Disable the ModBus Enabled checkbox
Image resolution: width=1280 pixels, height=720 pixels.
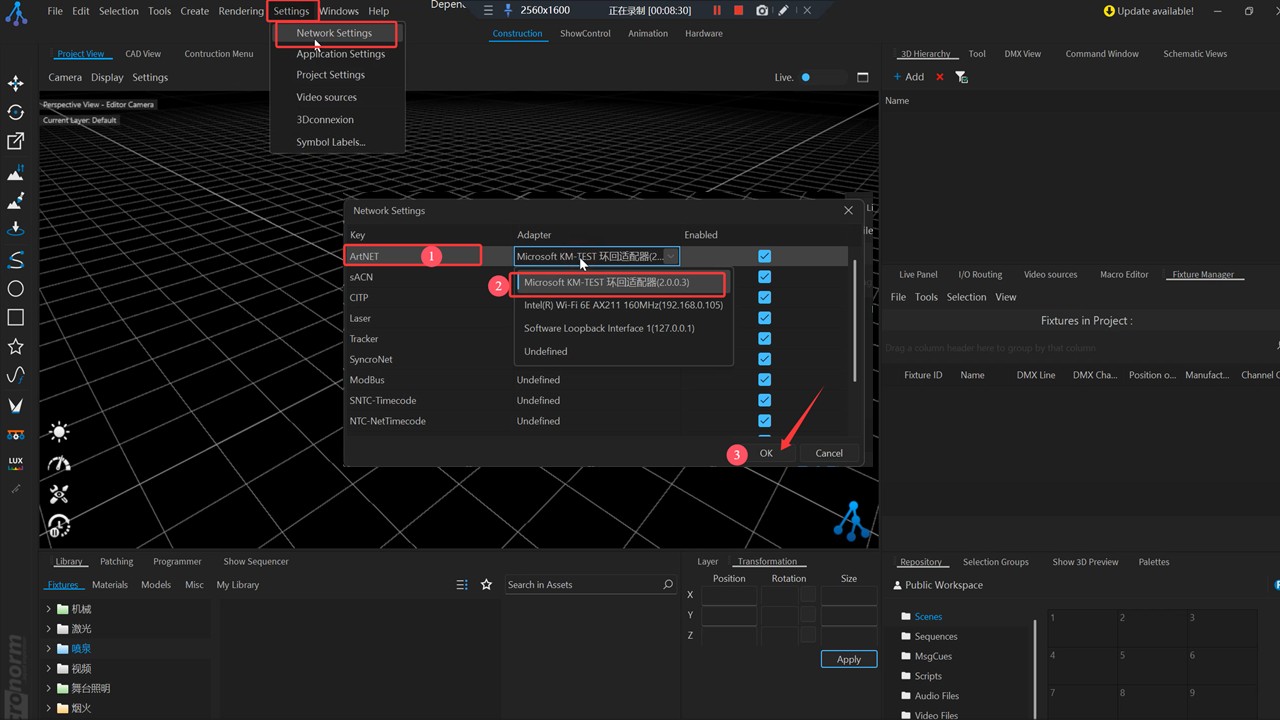pyautogui.click(x=764, y=380)
